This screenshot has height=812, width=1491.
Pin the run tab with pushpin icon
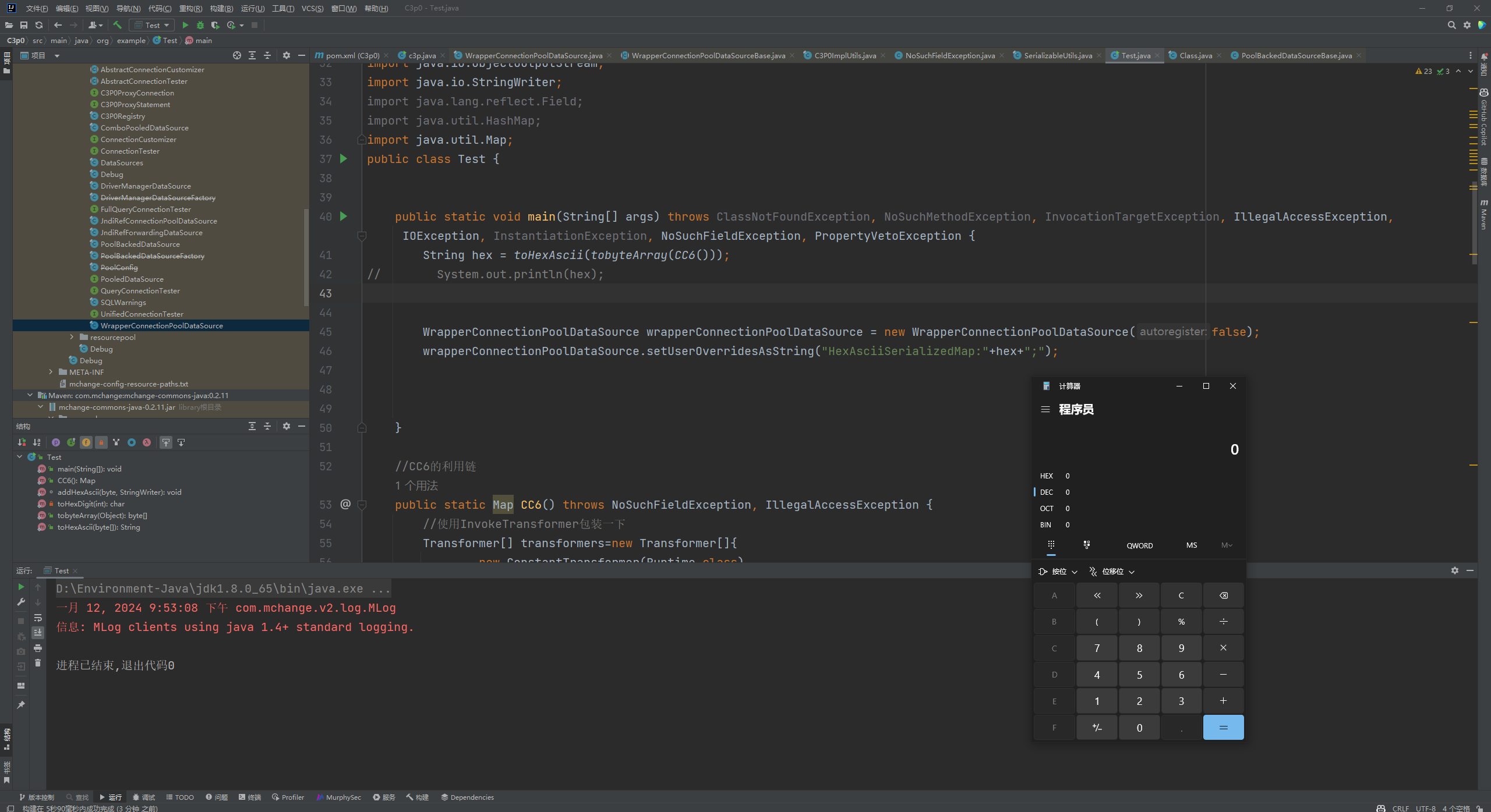21,704
